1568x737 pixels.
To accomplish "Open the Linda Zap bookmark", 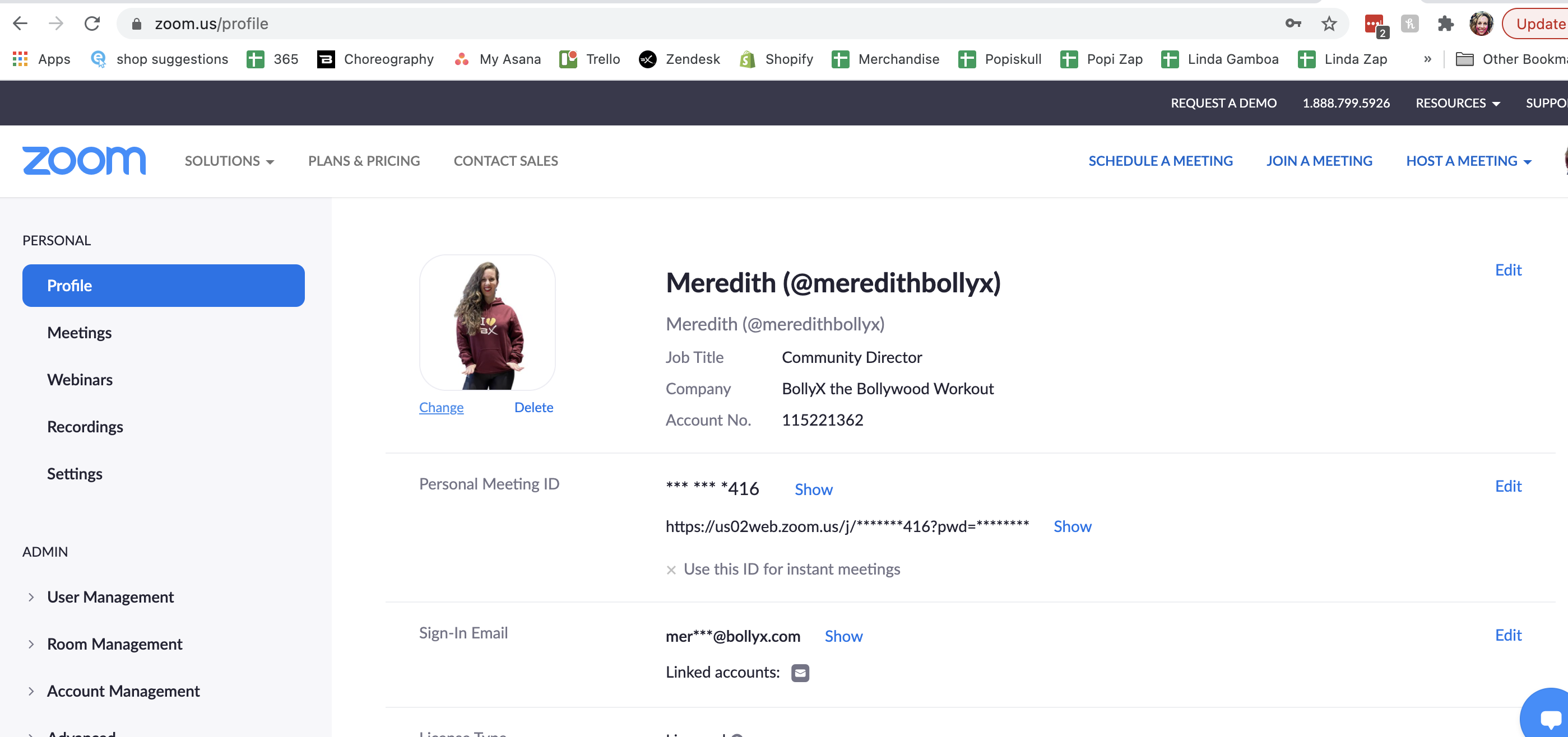I will pos(1343,59).
